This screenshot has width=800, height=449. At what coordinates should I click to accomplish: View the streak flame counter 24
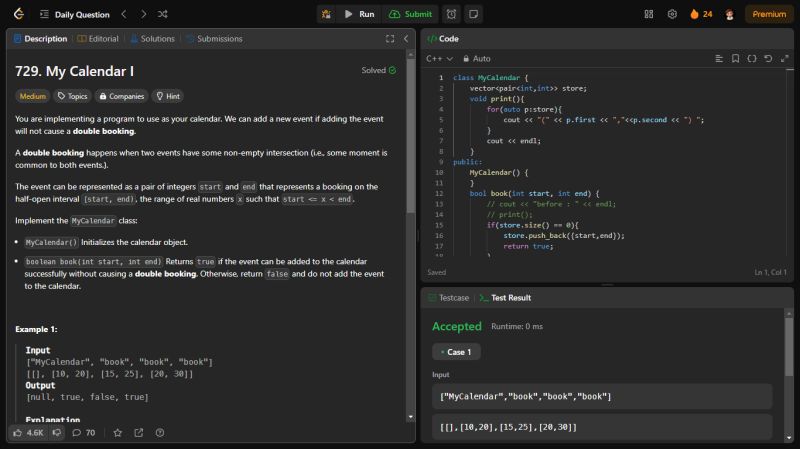pyautogui.click(x=701, y=14)
